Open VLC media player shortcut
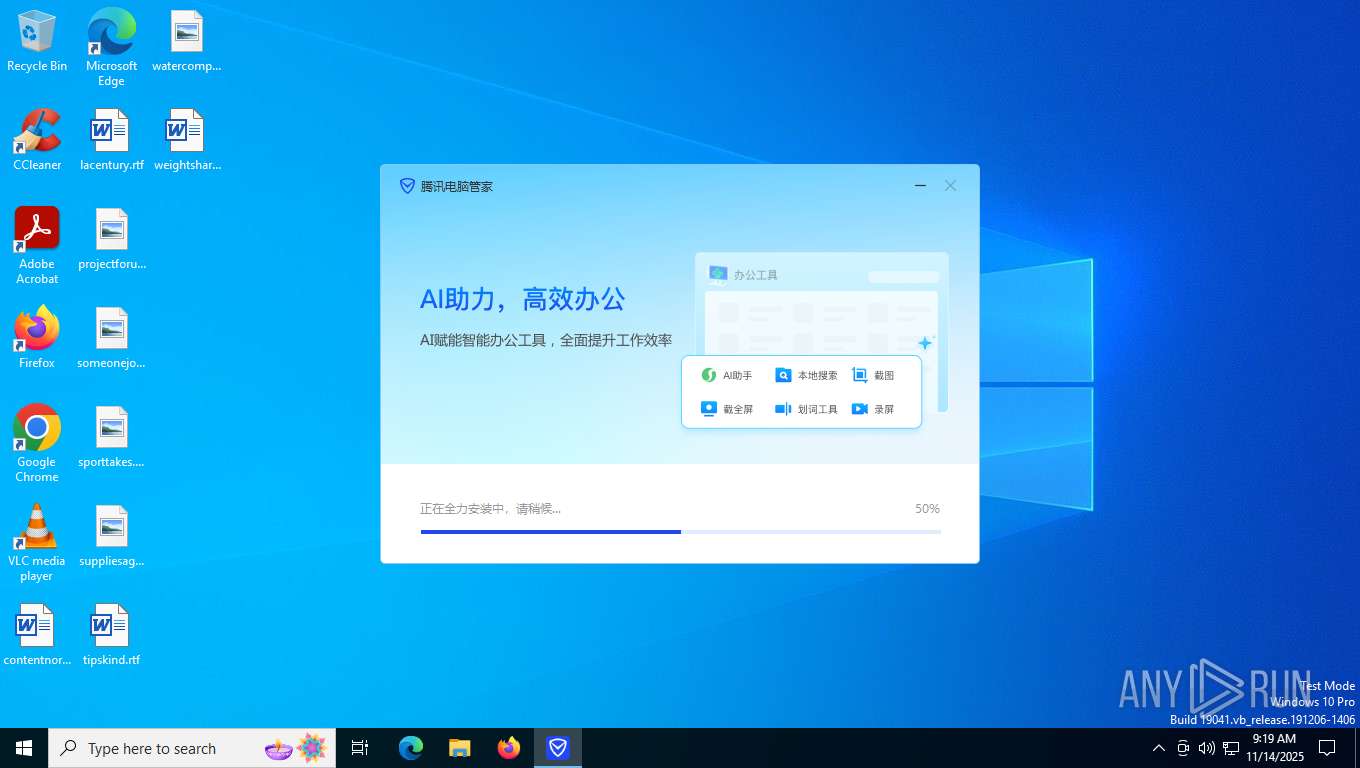The width and height of the screenshot is (1360, 768). 37,543
